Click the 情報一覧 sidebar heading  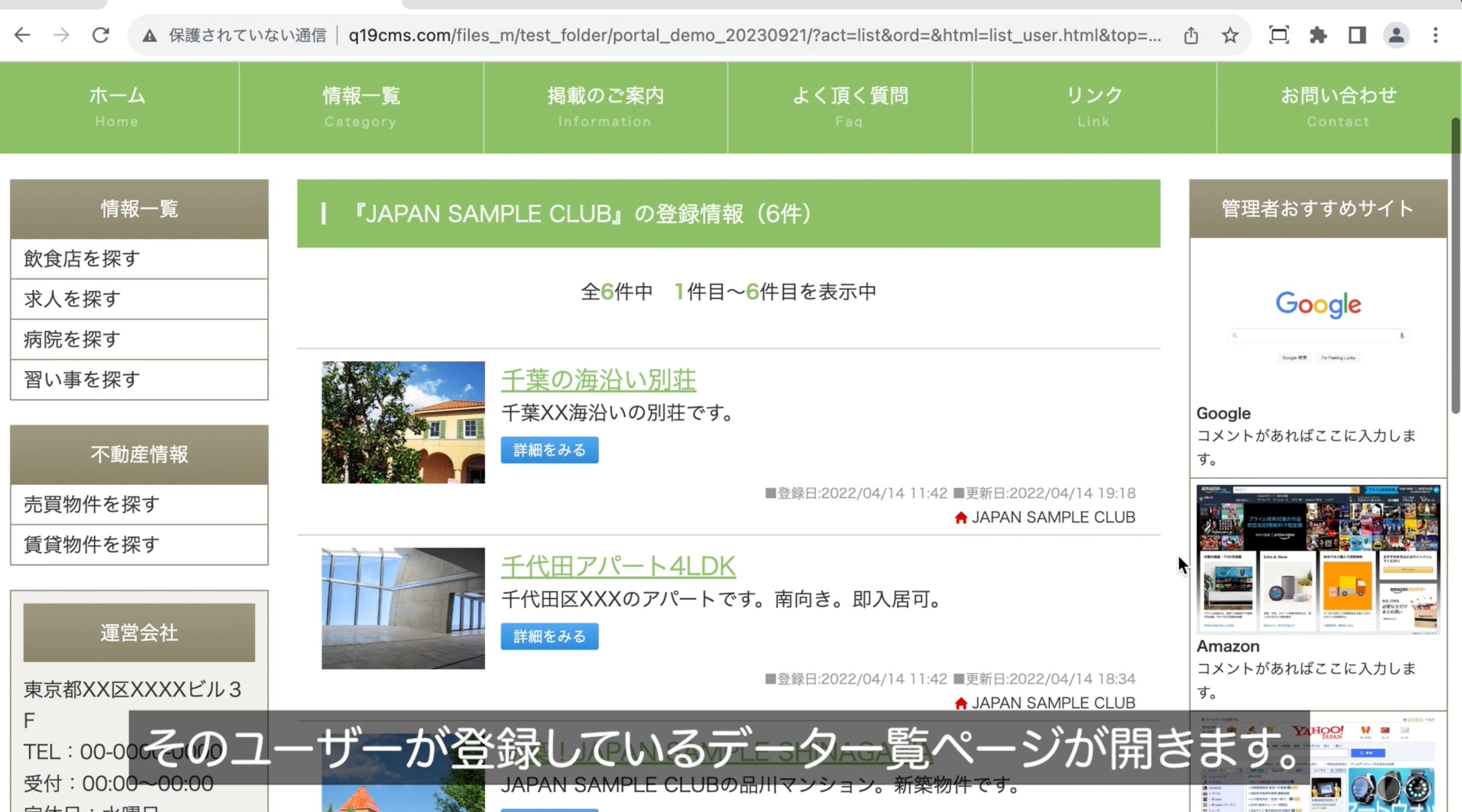click(139, 209)
